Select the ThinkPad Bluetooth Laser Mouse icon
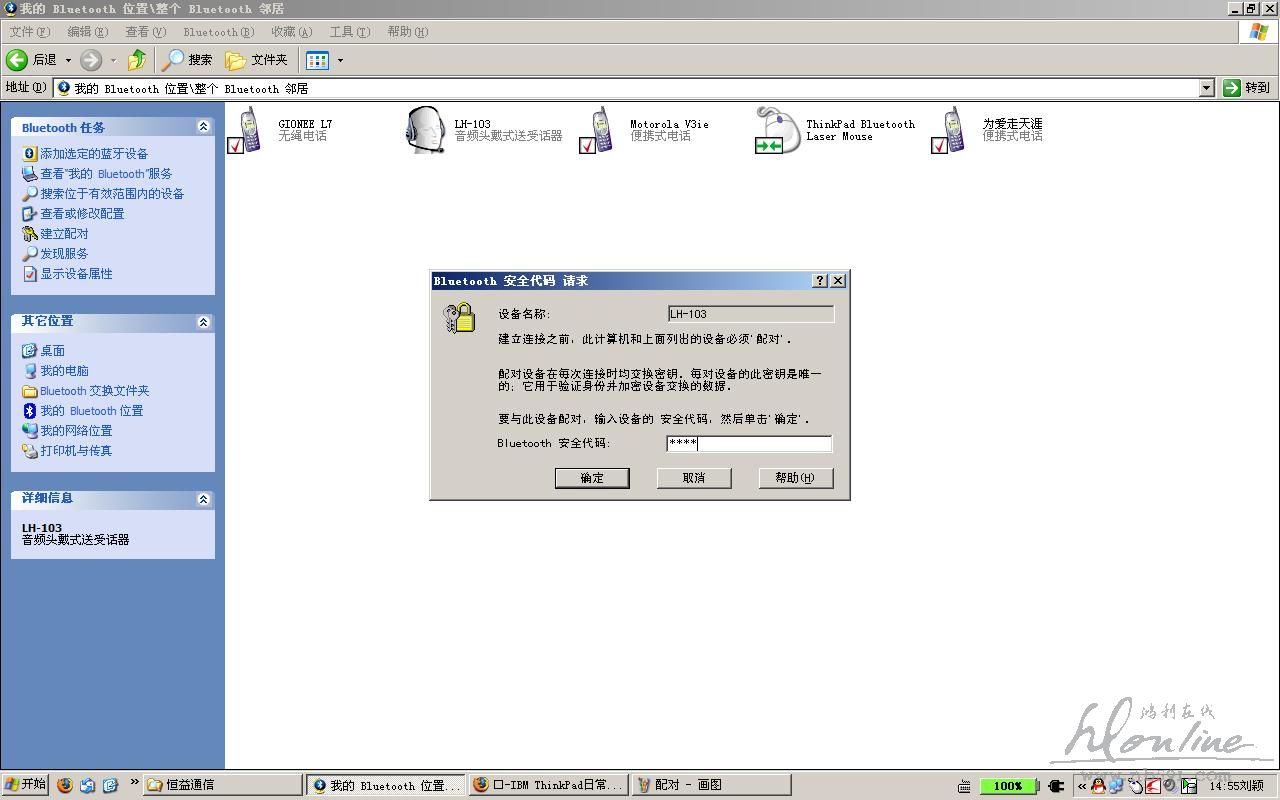 click(777, 130)
